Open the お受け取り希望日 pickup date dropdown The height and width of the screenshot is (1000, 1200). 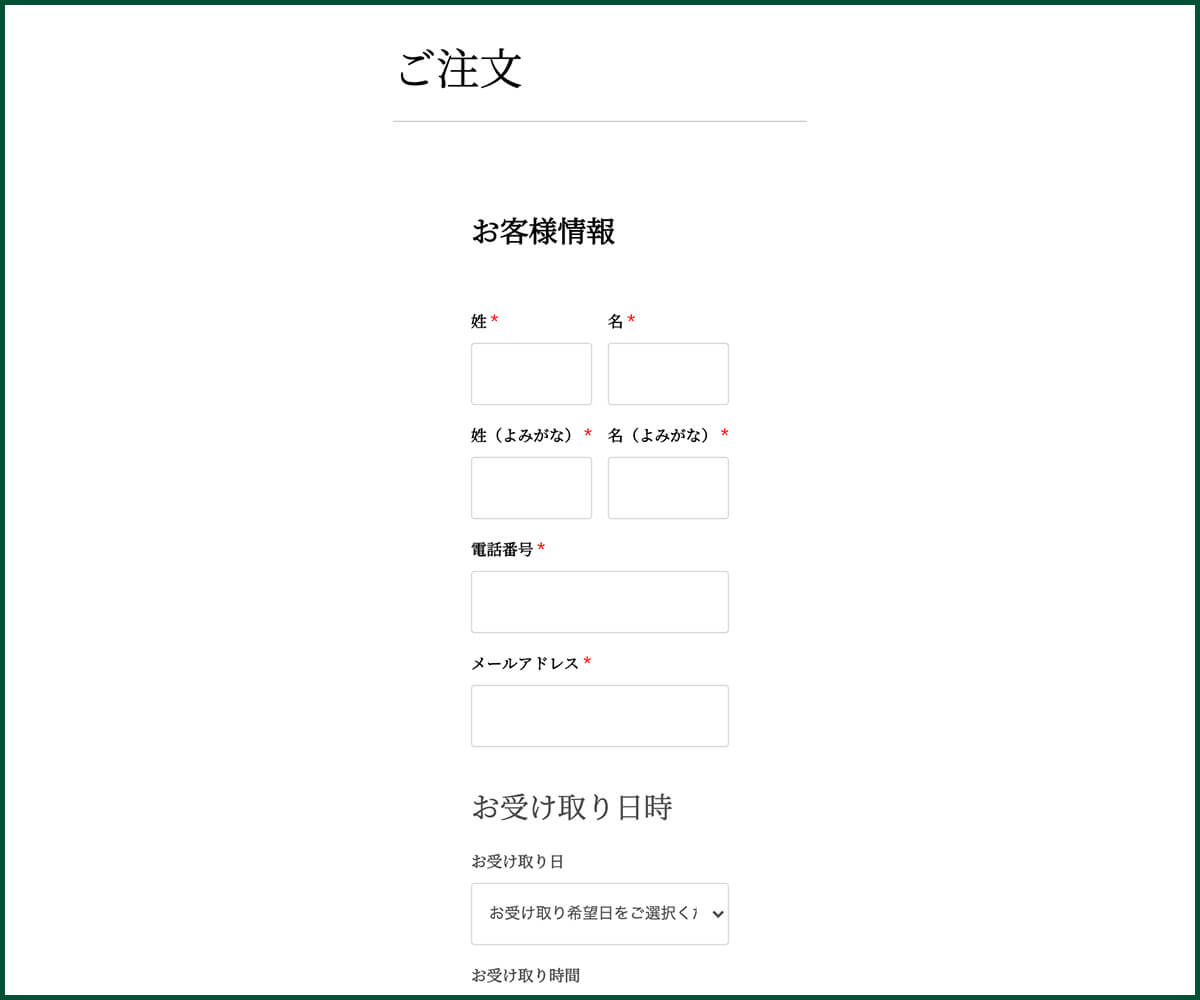(x=590, y=914)
